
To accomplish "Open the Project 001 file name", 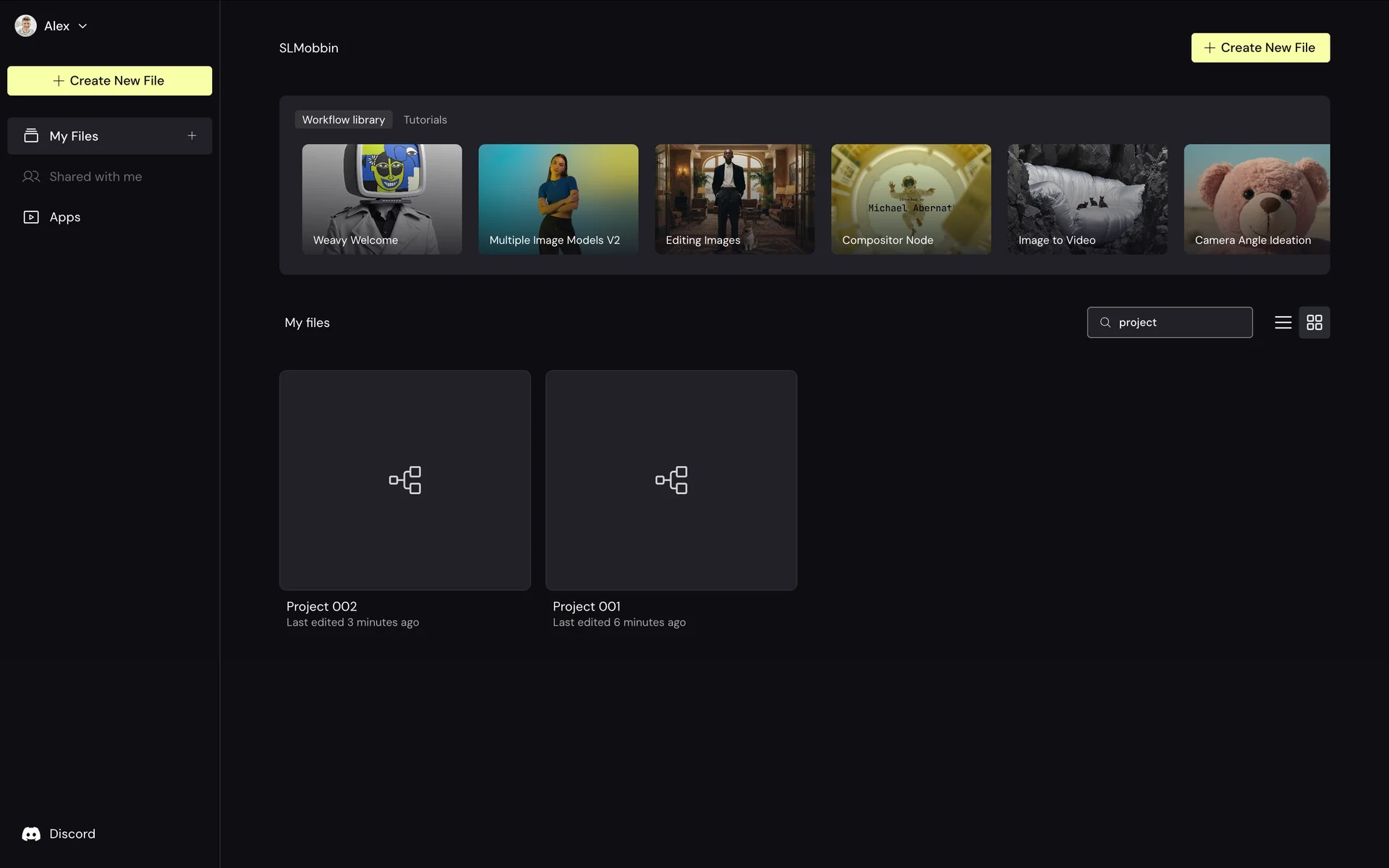I will click(x=586, y=607).
